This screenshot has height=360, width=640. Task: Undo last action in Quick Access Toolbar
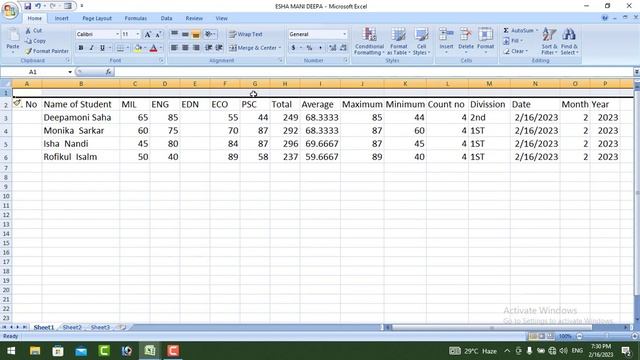point(38,6)
